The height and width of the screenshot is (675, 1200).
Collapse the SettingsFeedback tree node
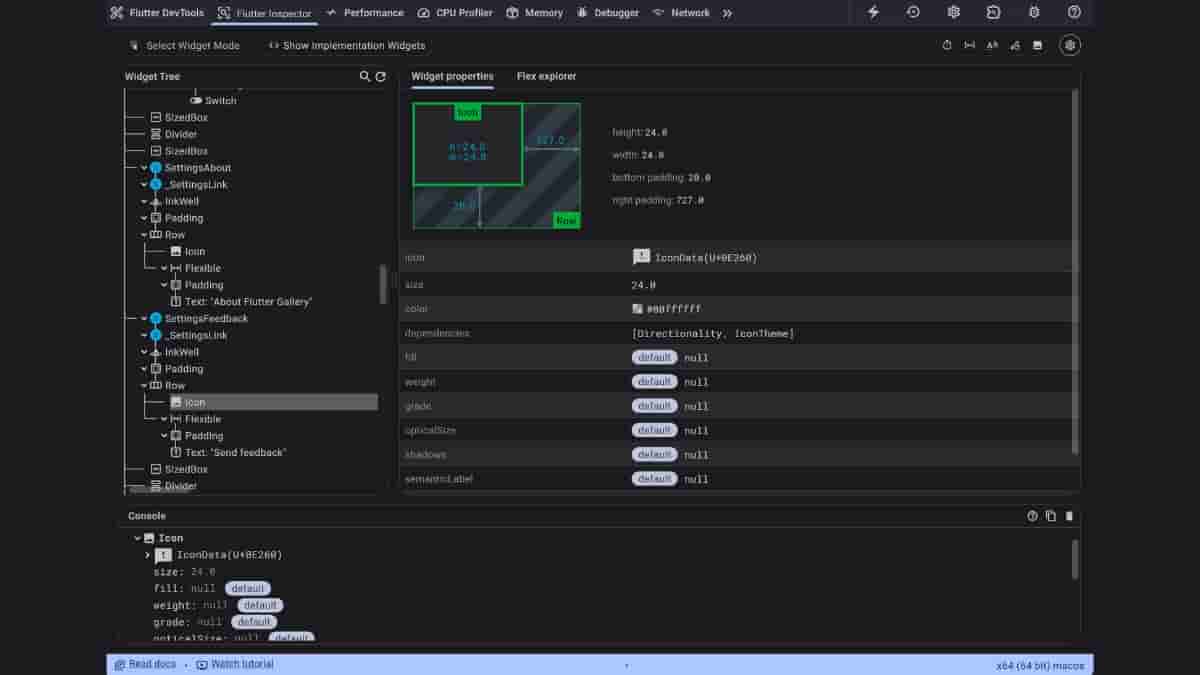coord(144,319)
